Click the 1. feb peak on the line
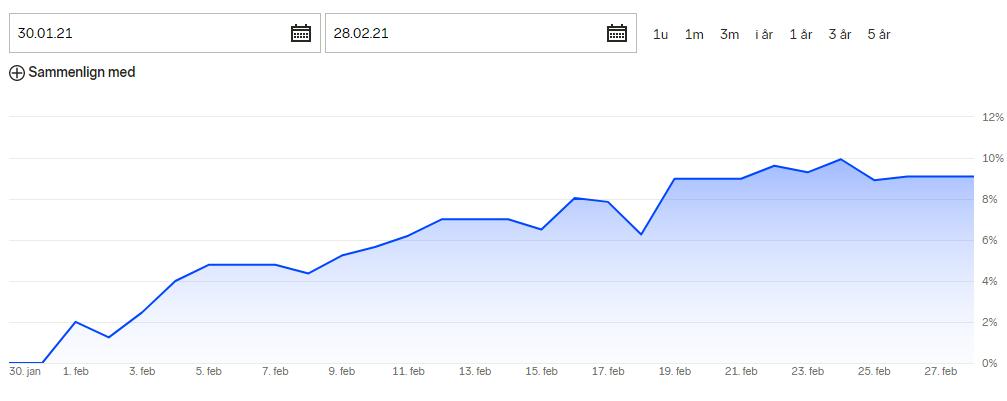This screenshot has width=1007, height=401. [x=76, y=321]
